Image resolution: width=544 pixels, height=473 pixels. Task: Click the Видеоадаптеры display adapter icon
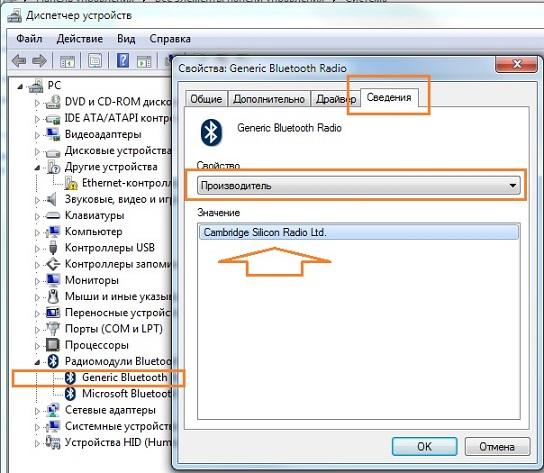(x=53, y=134)
